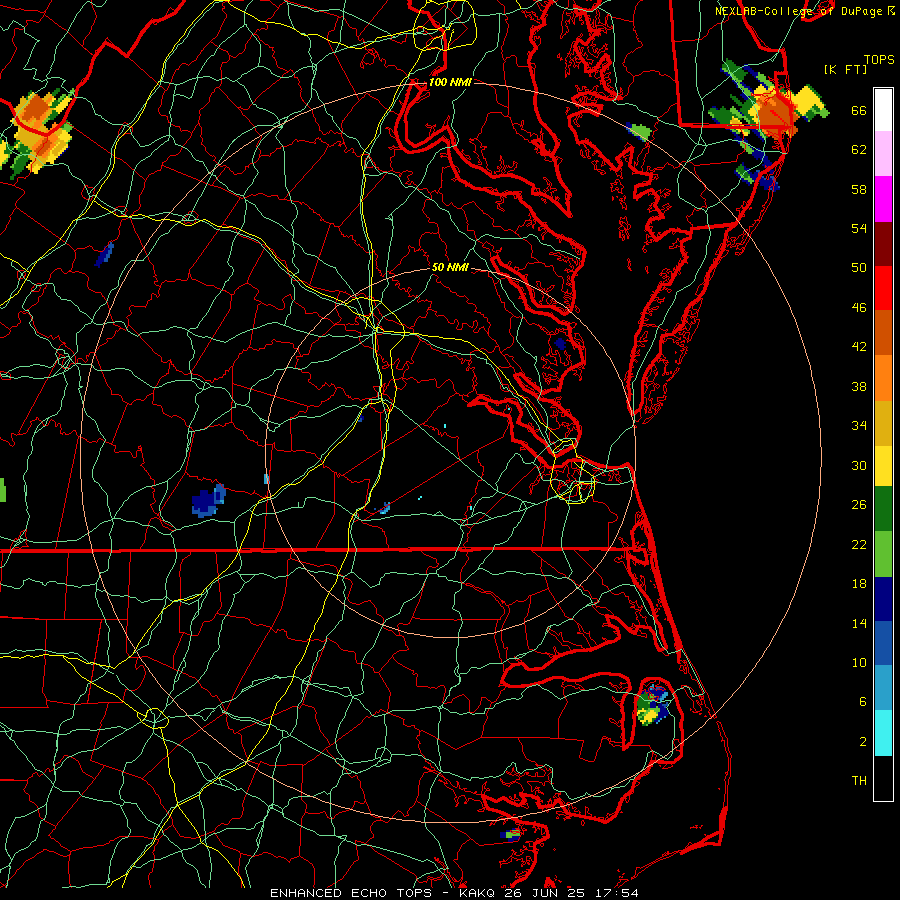Click the legend label 22
This screenshot has height=900, width=900.
(x=859, y=545)
